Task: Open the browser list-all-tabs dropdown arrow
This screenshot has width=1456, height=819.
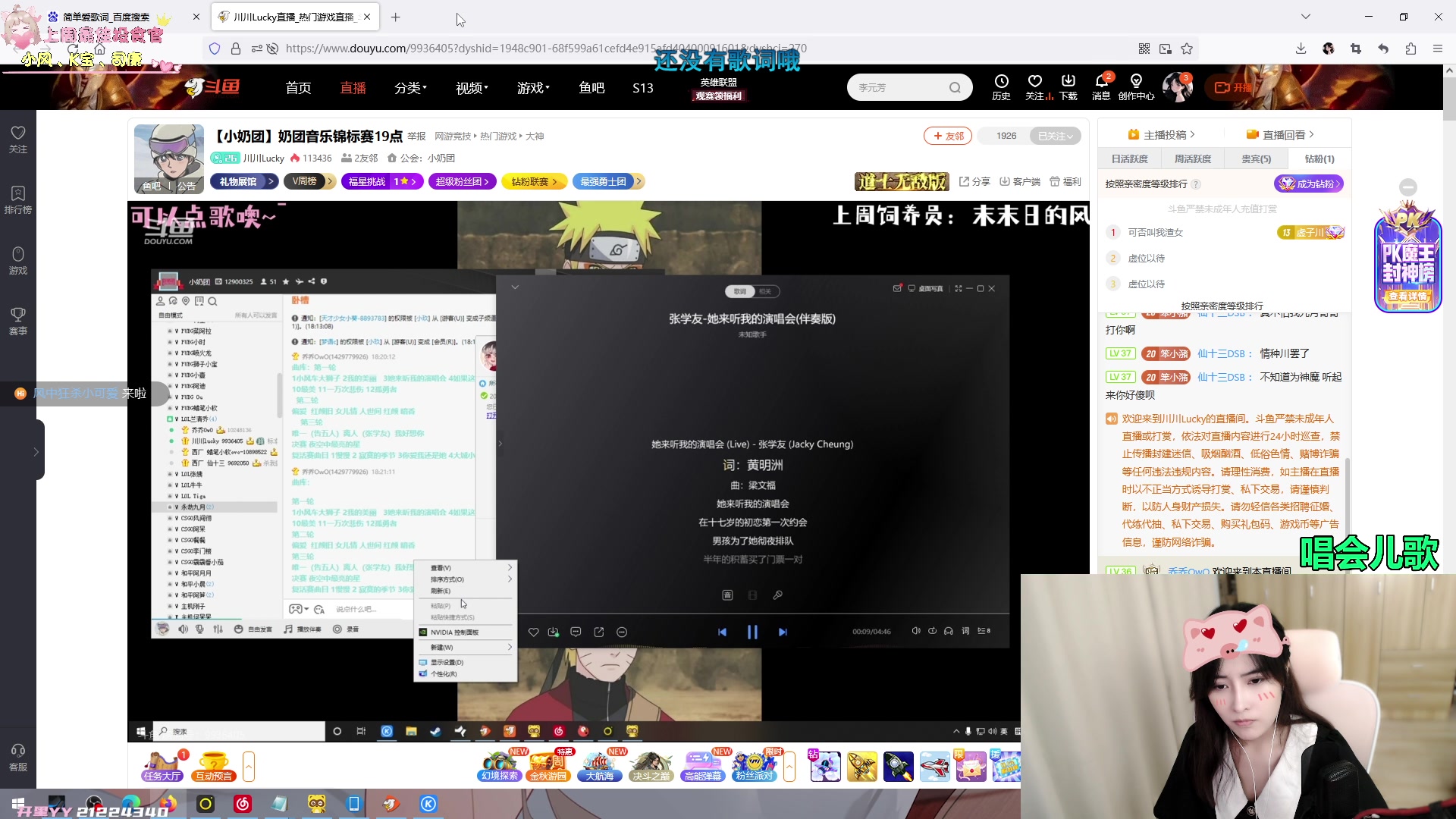Action: pos(1305,17)
